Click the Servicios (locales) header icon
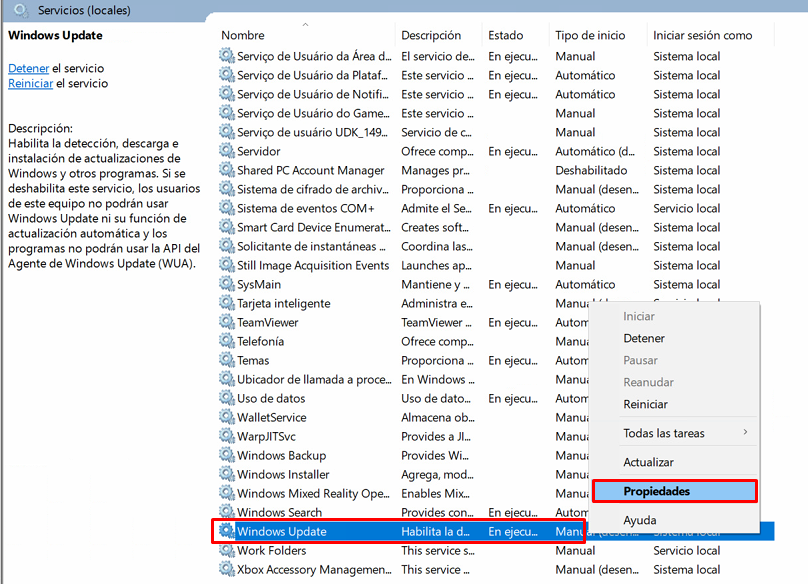This screenshot has height=584, width=808. pyautogui.click(x=21, y=10)
